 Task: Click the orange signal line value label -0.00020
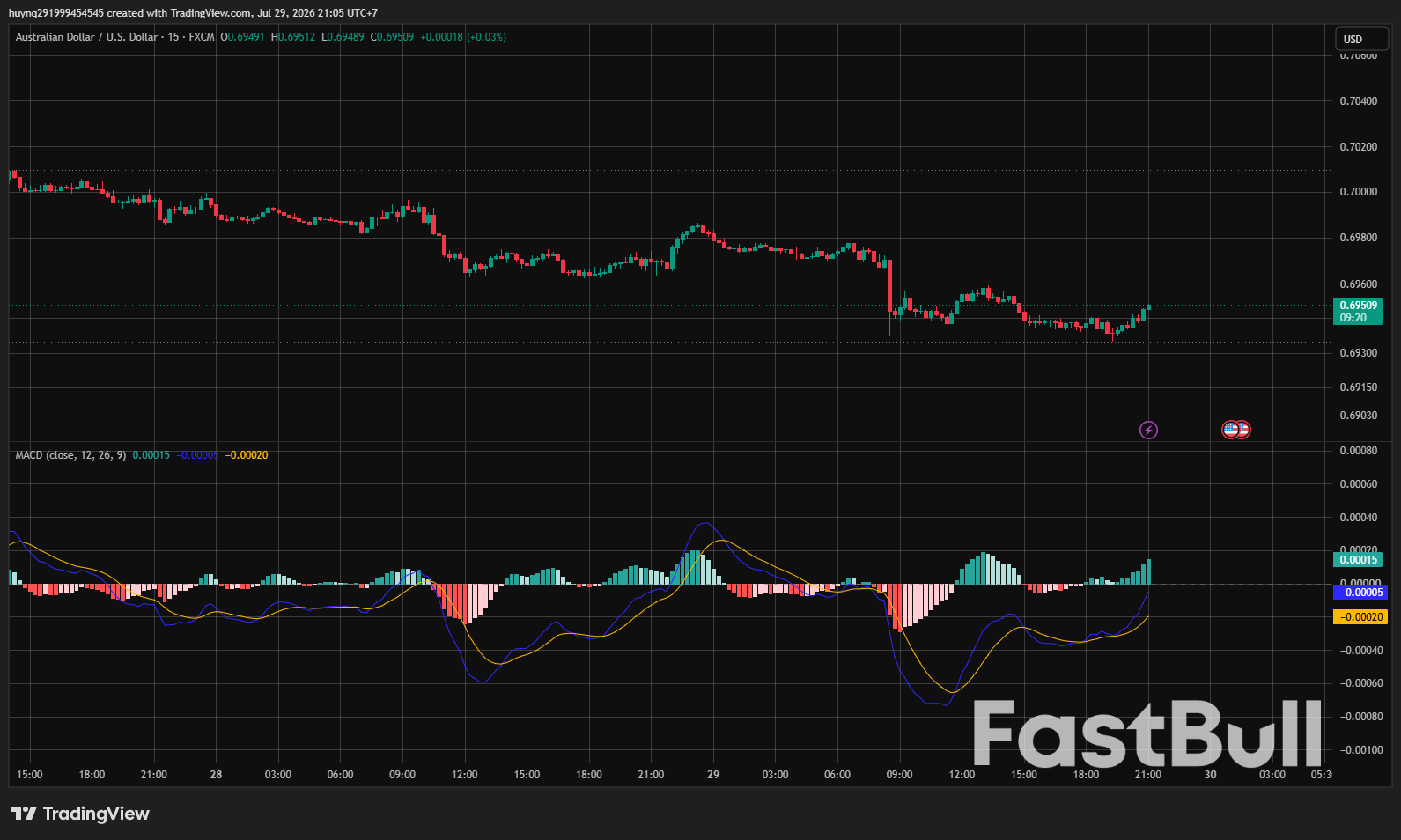(1360, 617)
